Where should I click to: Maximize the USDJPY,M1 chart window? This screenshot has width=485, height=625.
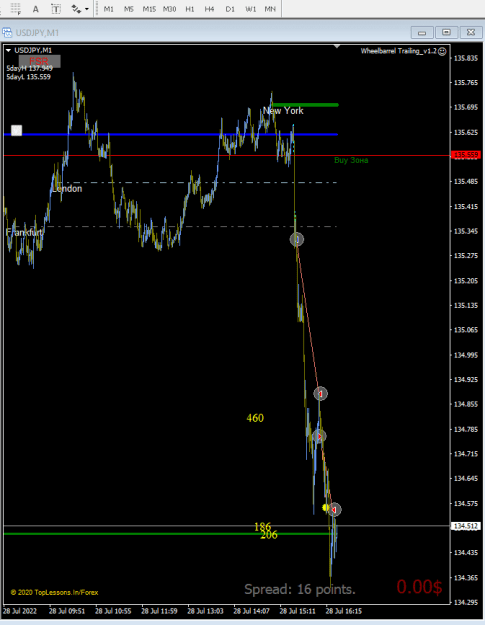coord(446,32)
